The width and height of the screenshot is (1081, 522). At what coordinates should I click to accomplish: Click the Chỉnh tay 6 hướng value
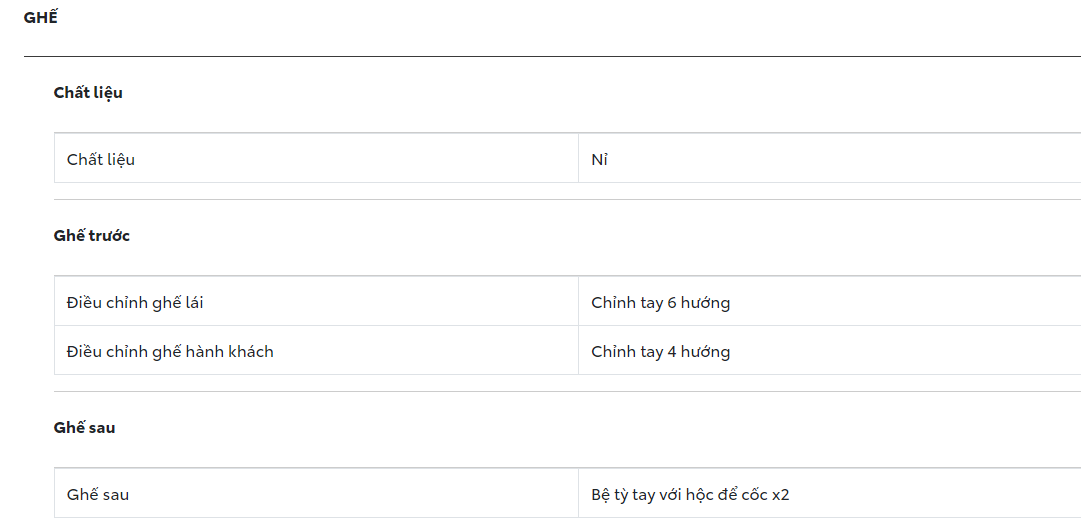click(660, 303)
